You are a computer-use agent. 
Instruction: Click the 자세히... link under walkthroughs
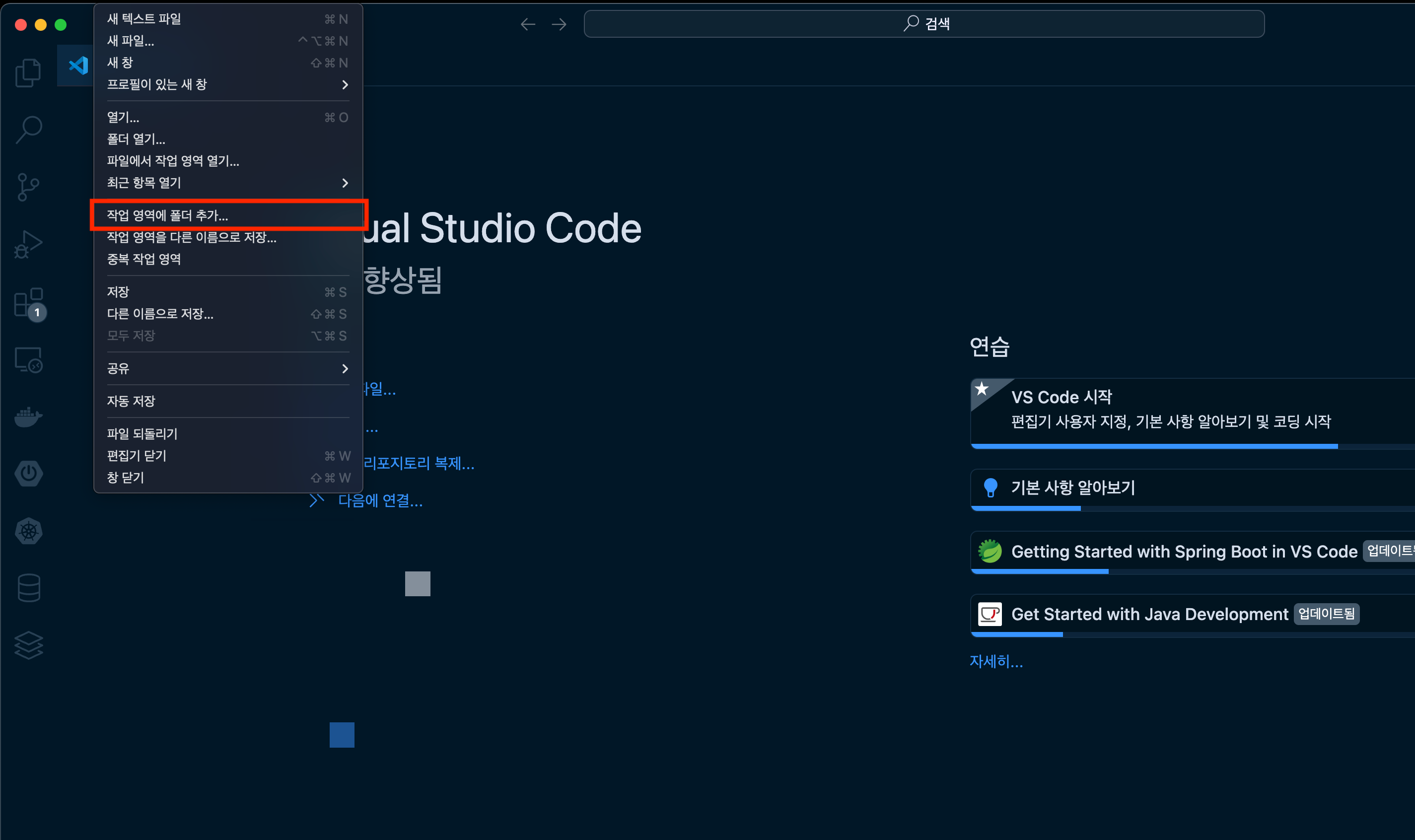click(996, 661)
